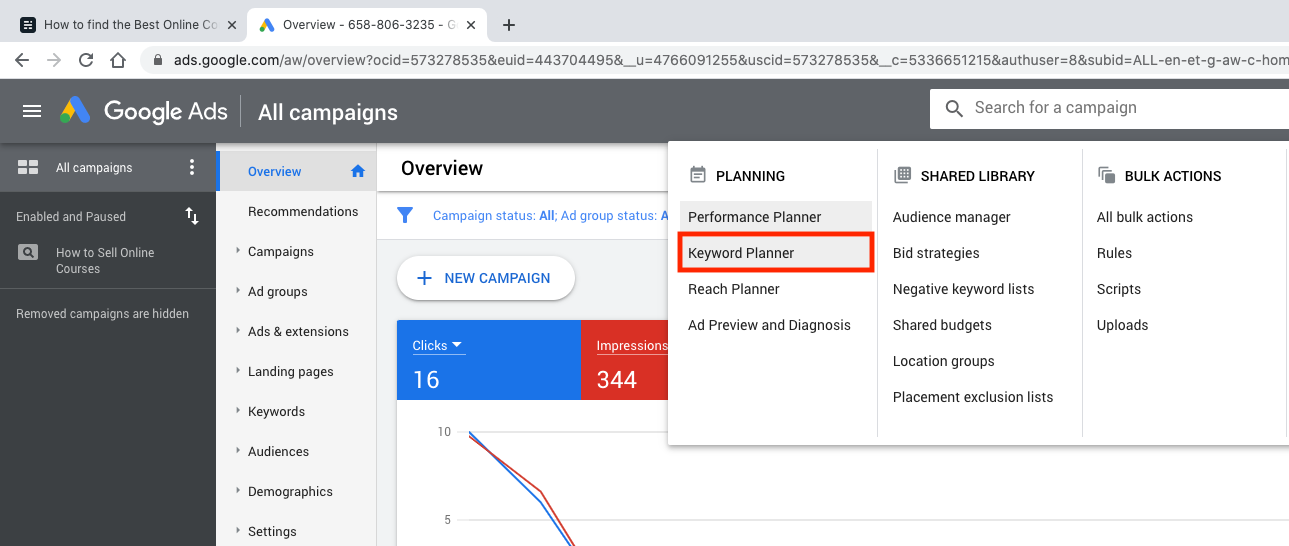
Task: Click the browser home icon
Action: pos(118,60)
